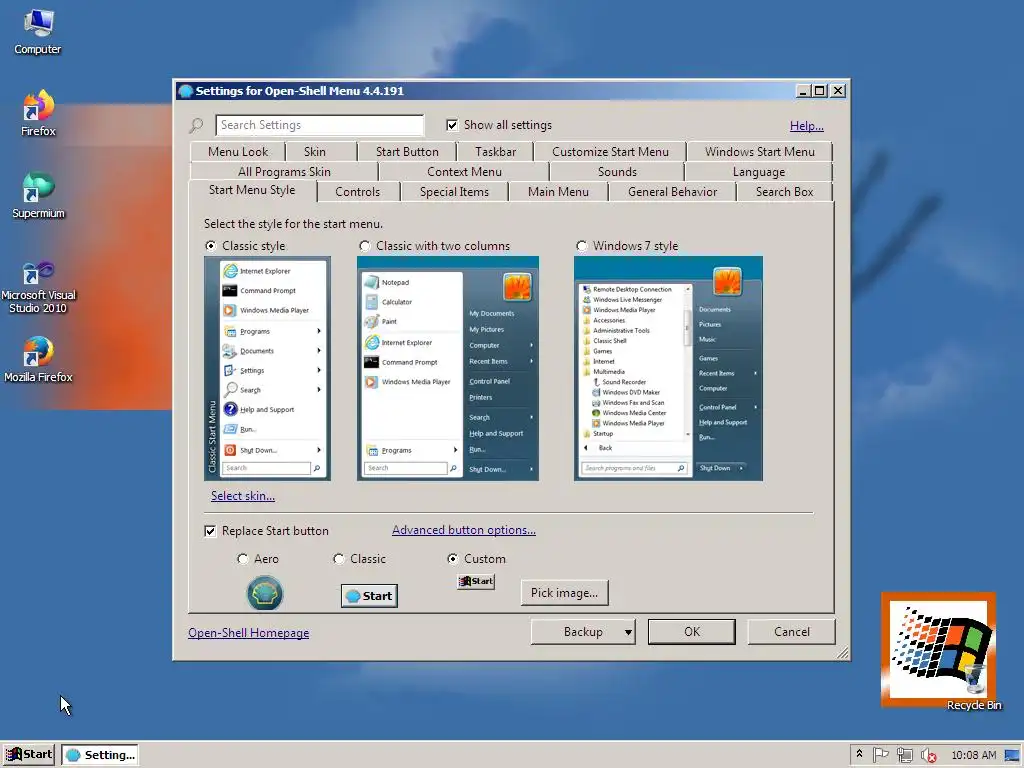Click the OK button
The height and width of the screenshot is (768, 1024).
(692, 632)
